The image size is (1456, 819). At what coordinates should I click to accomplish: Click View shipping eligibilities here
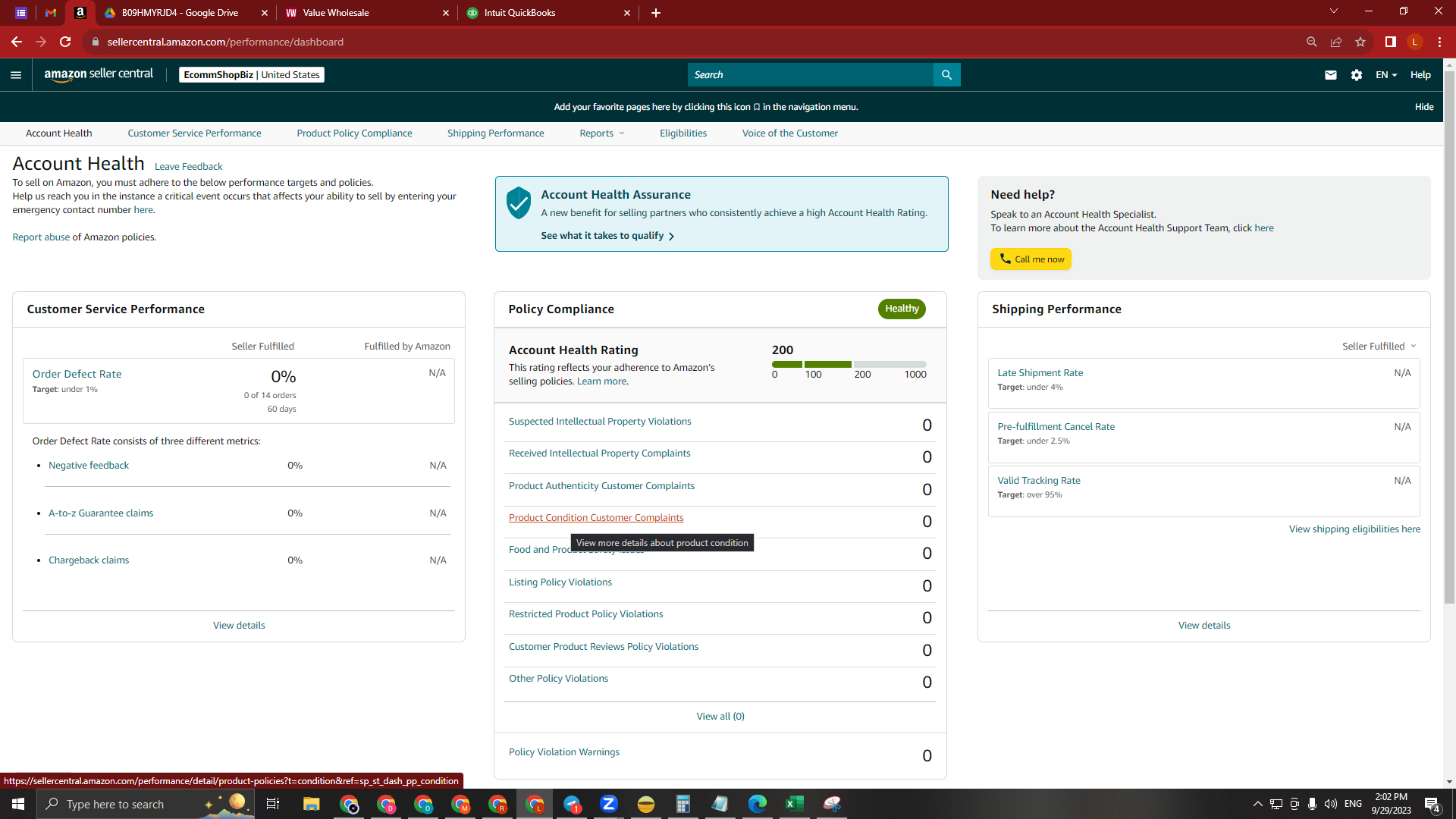(1355, 529)
